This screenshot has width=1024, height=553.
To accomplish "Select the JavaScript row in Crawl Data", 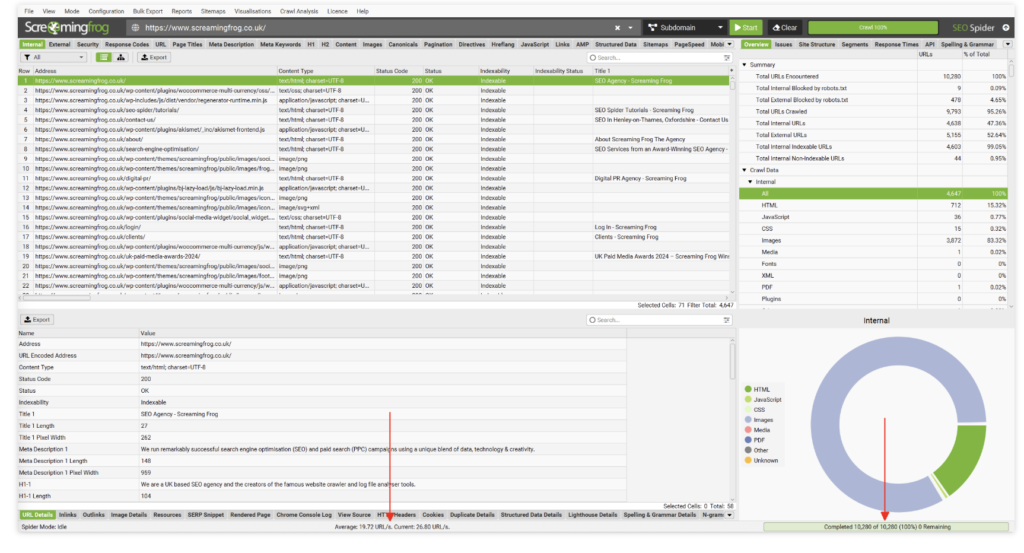I will (874, 217).
